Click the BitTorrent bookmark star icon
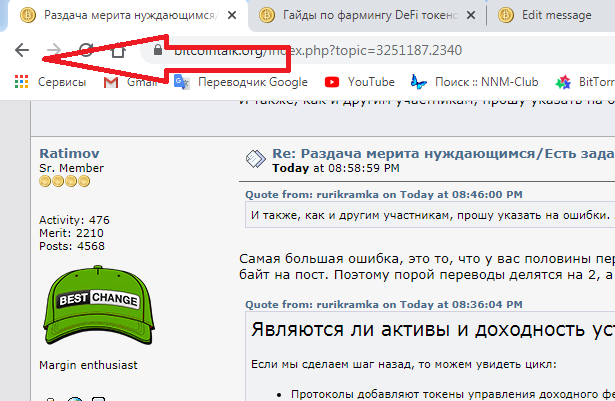615x401 pixels. (x=563, y=82)
